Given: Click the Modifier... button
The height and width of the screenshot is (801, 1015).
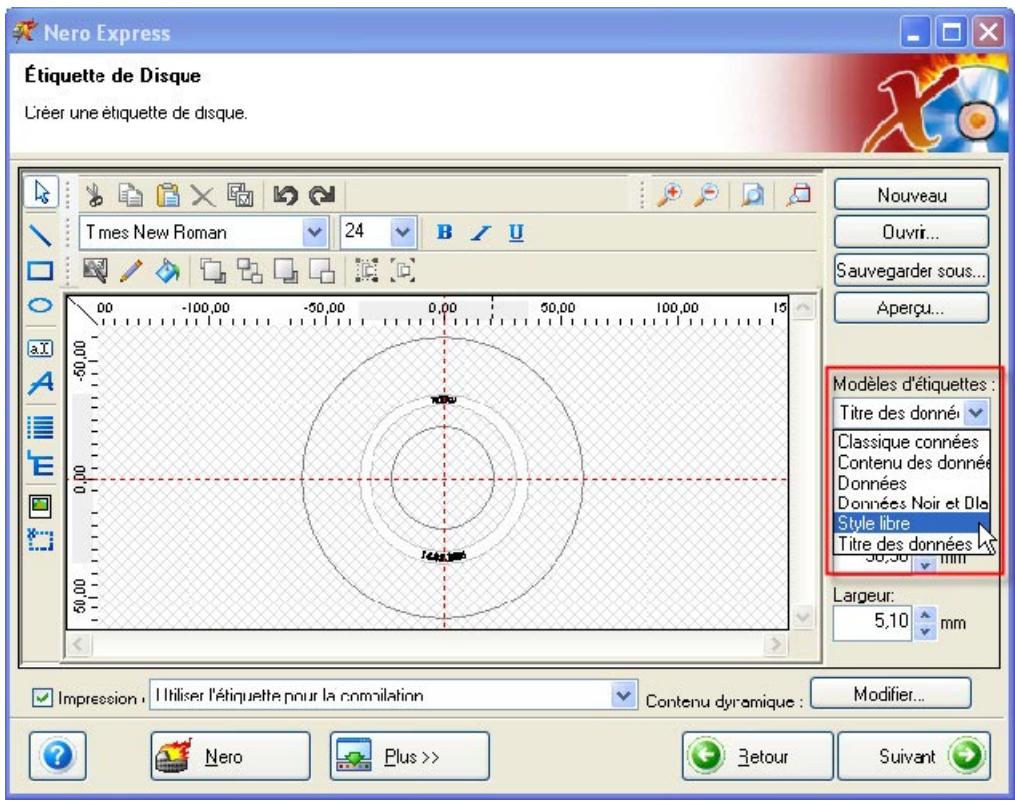Looking at the screenshot, I should click(891, 694).
